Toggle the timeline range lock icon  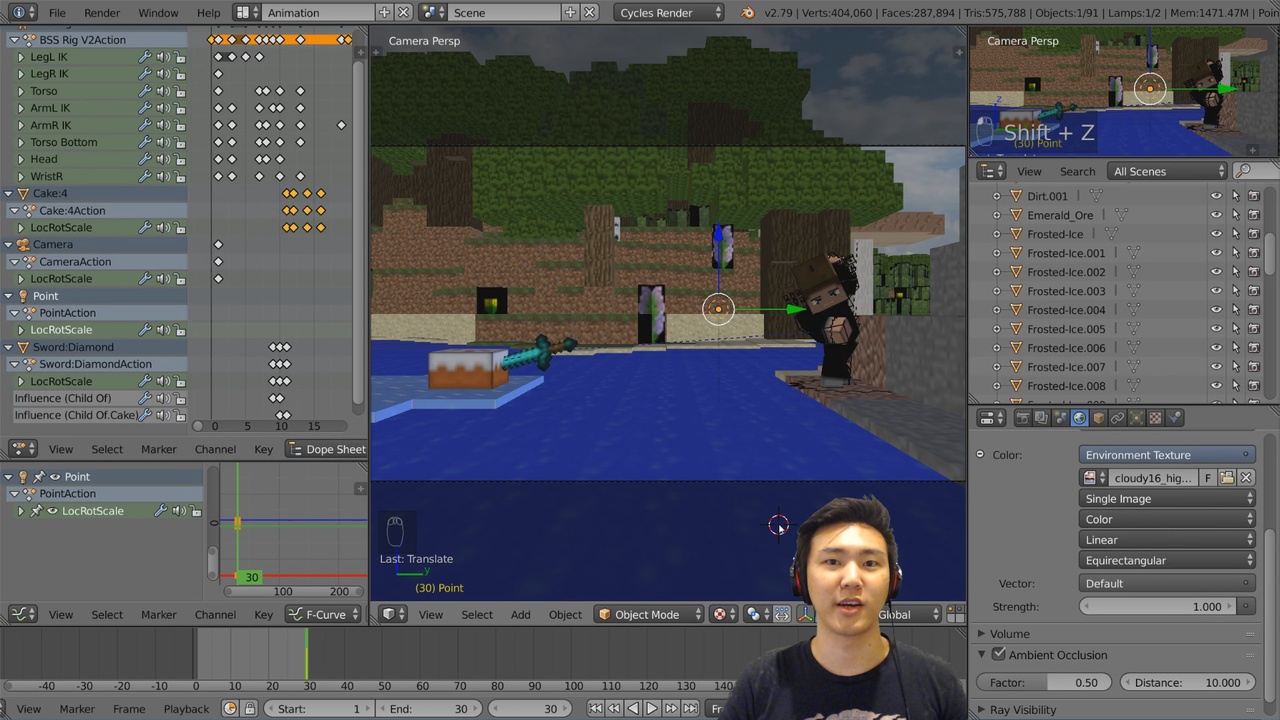[x=250, y=709]
